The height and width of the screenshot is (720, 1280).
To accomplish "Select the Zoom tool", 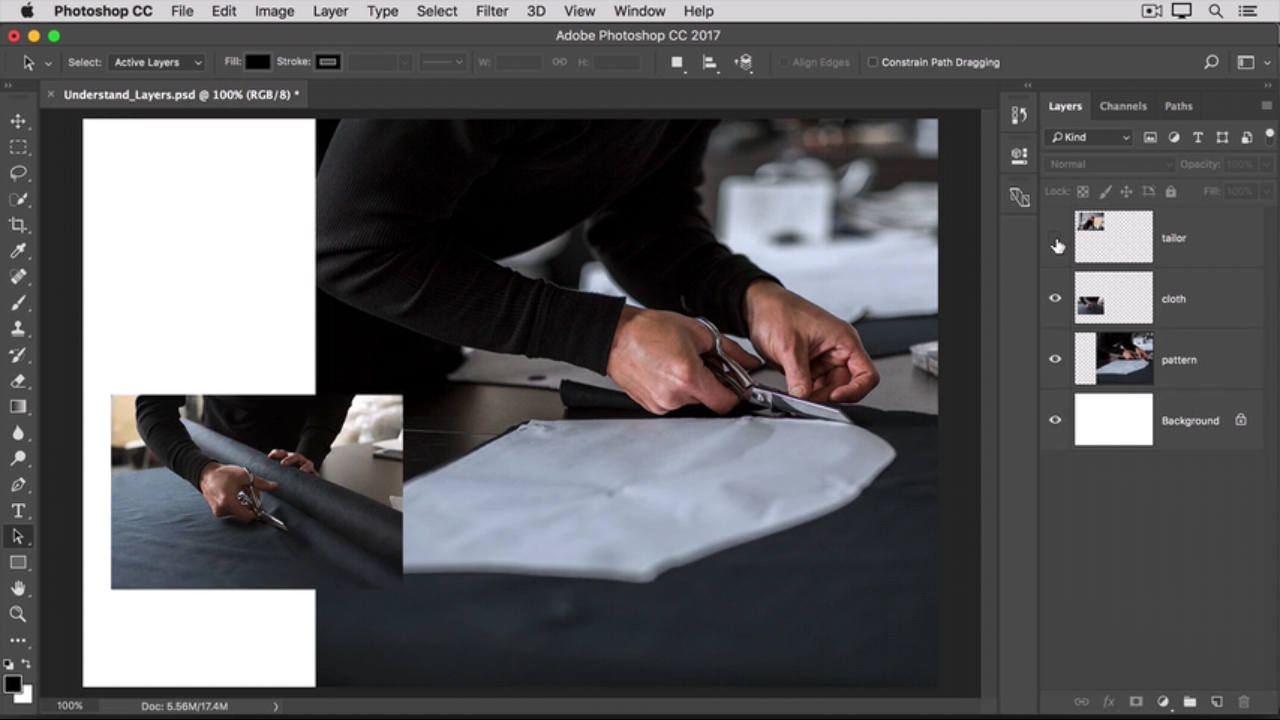I will pos(18,614).
